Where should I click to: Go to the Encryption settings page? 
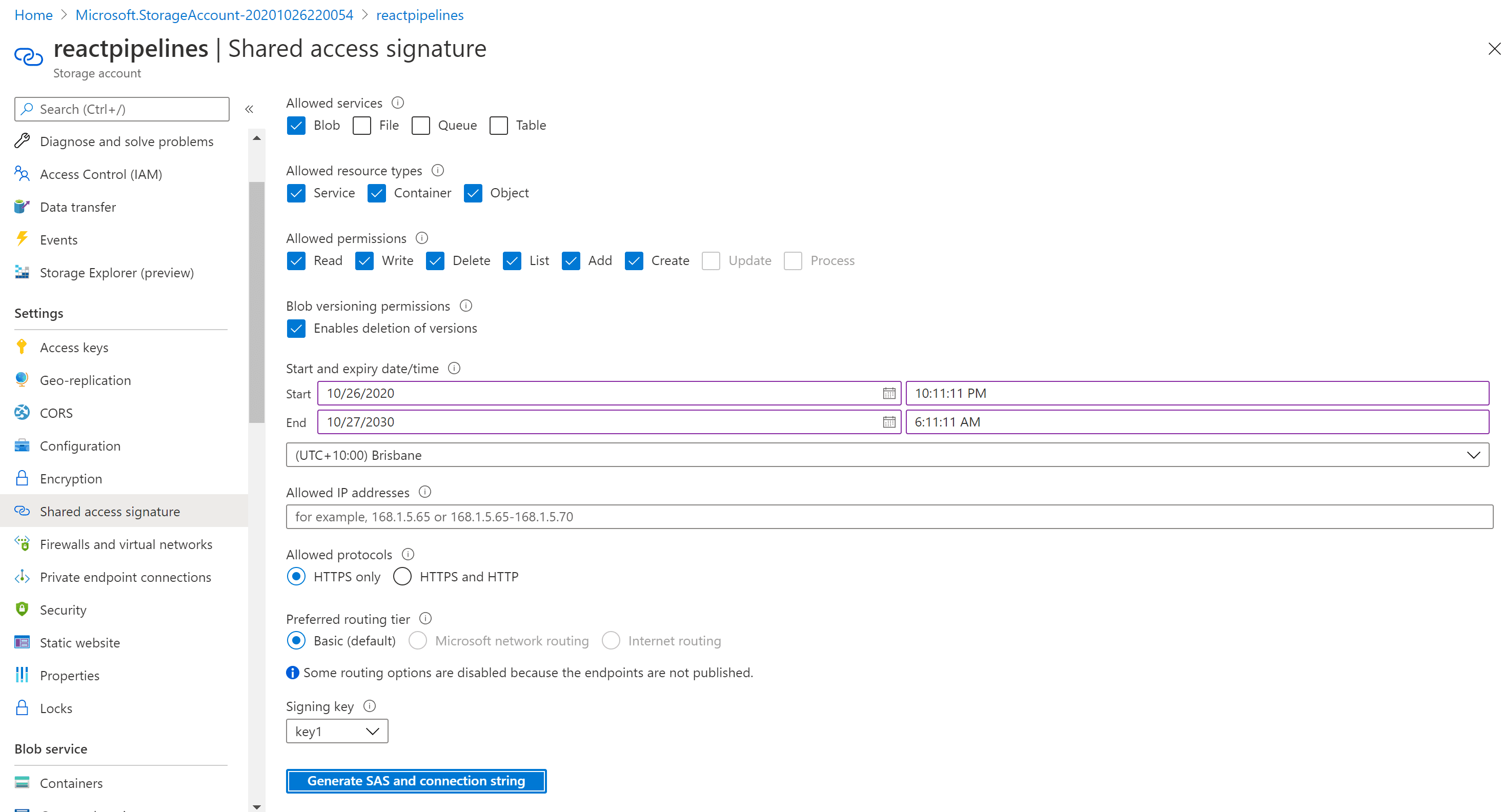pyautogui.click(x=71, y=478)
